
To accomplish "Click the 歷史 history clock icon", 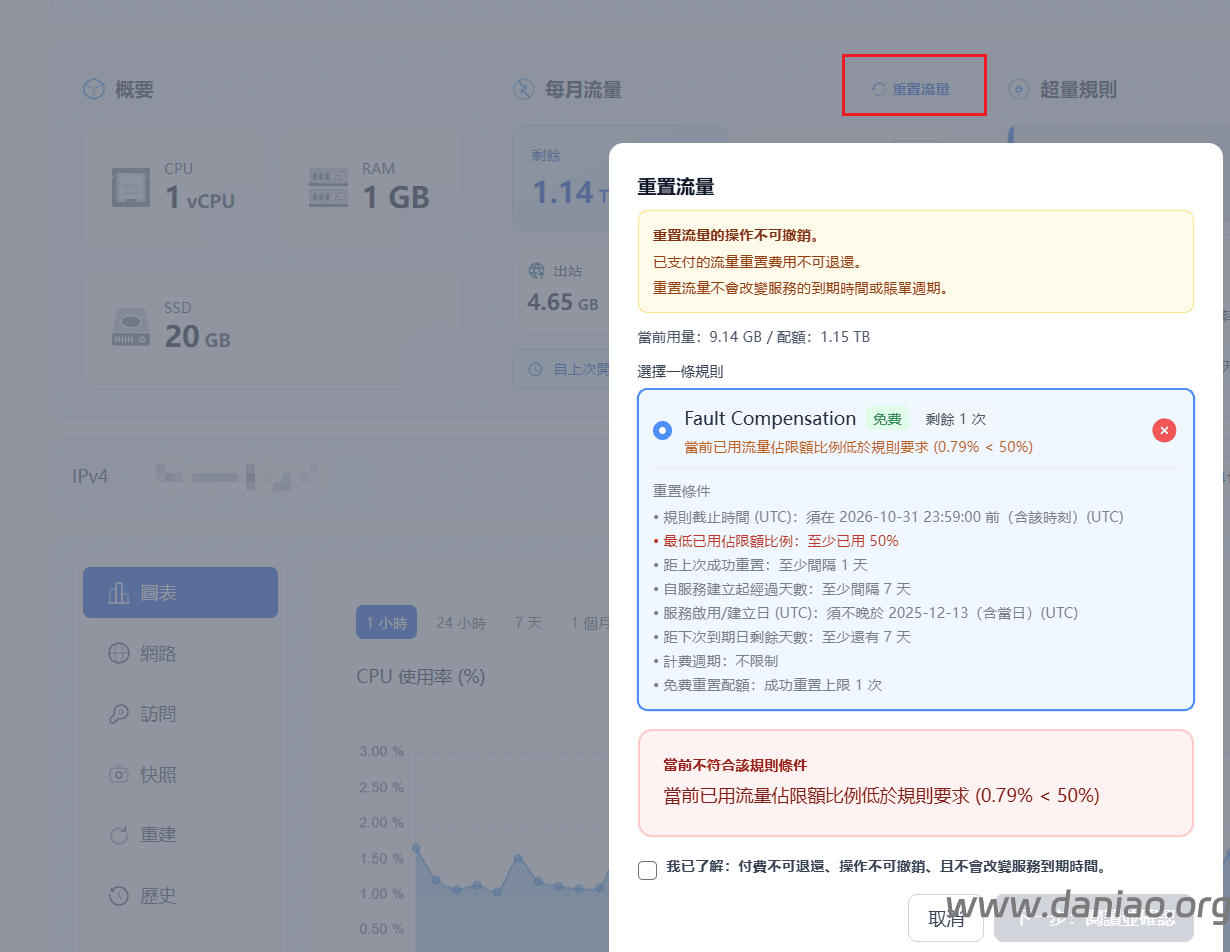I will pos(119,896).
